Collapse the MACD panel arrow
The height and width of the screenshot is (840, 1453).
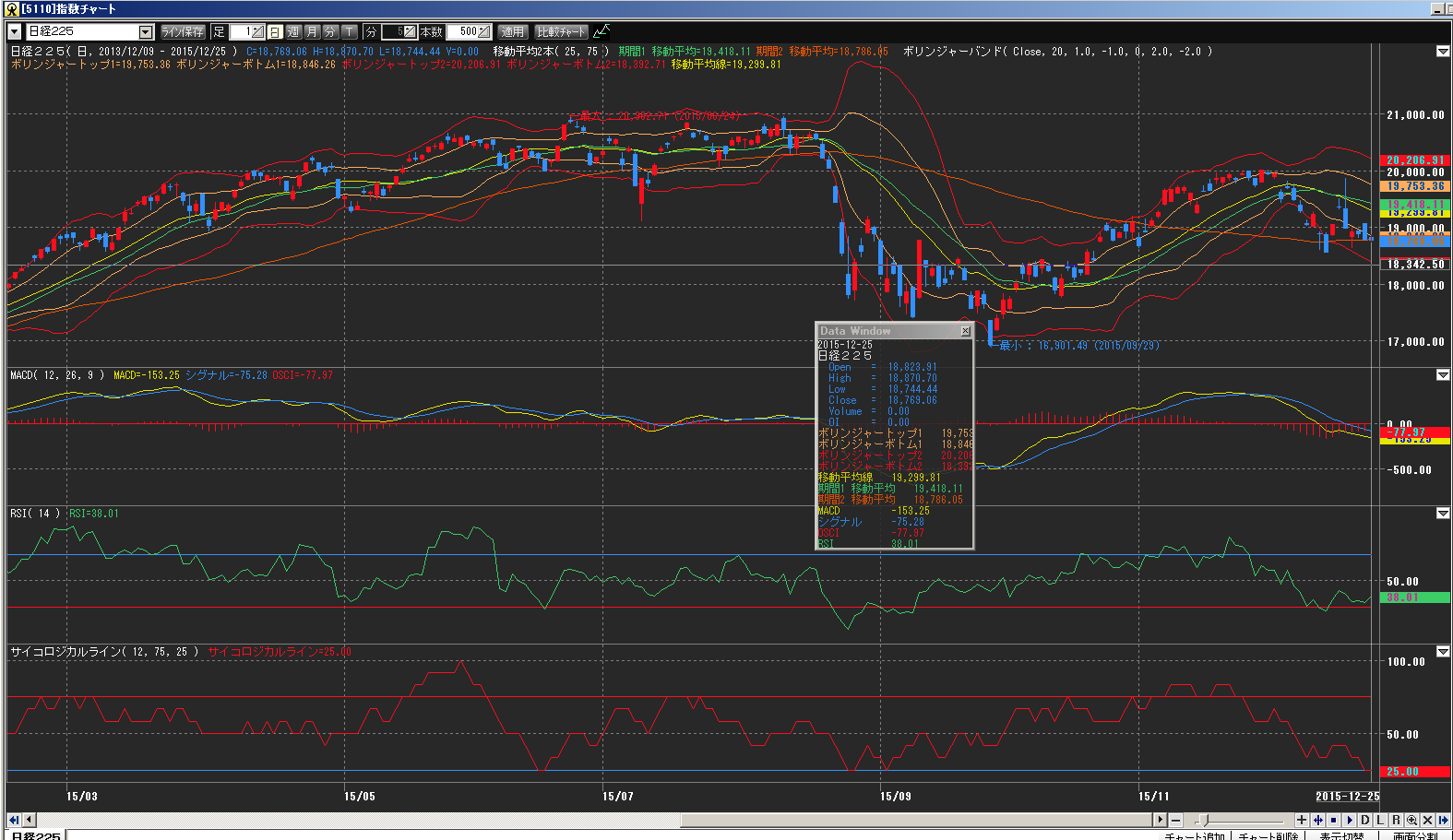point(1443,375)
